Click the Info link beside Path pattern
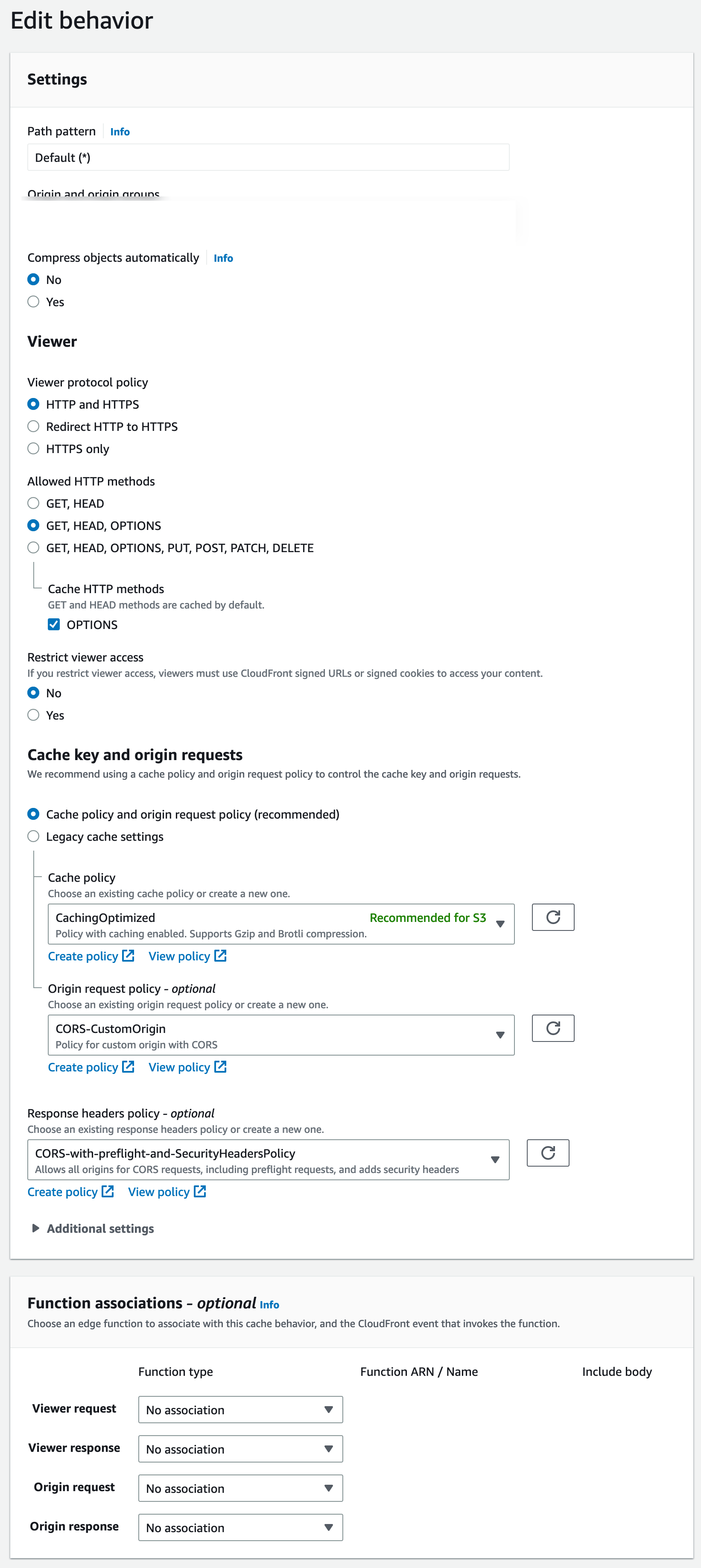701x1568 pixels. [x=120, y=132]
